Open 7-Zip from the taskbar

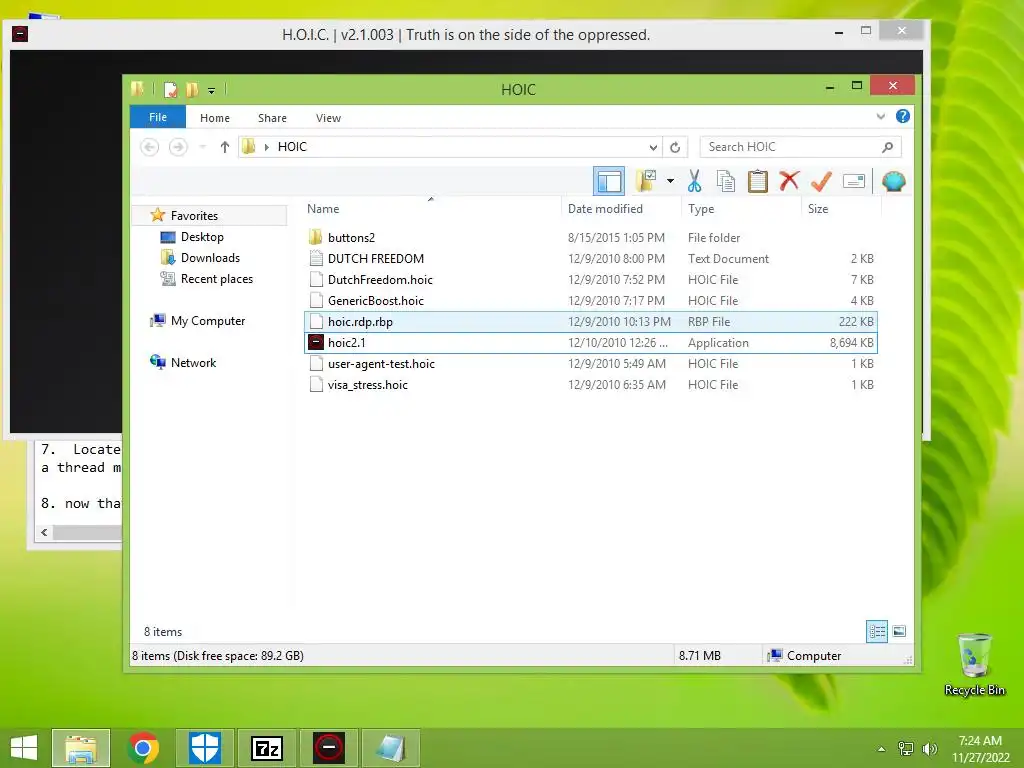(267, 748)
